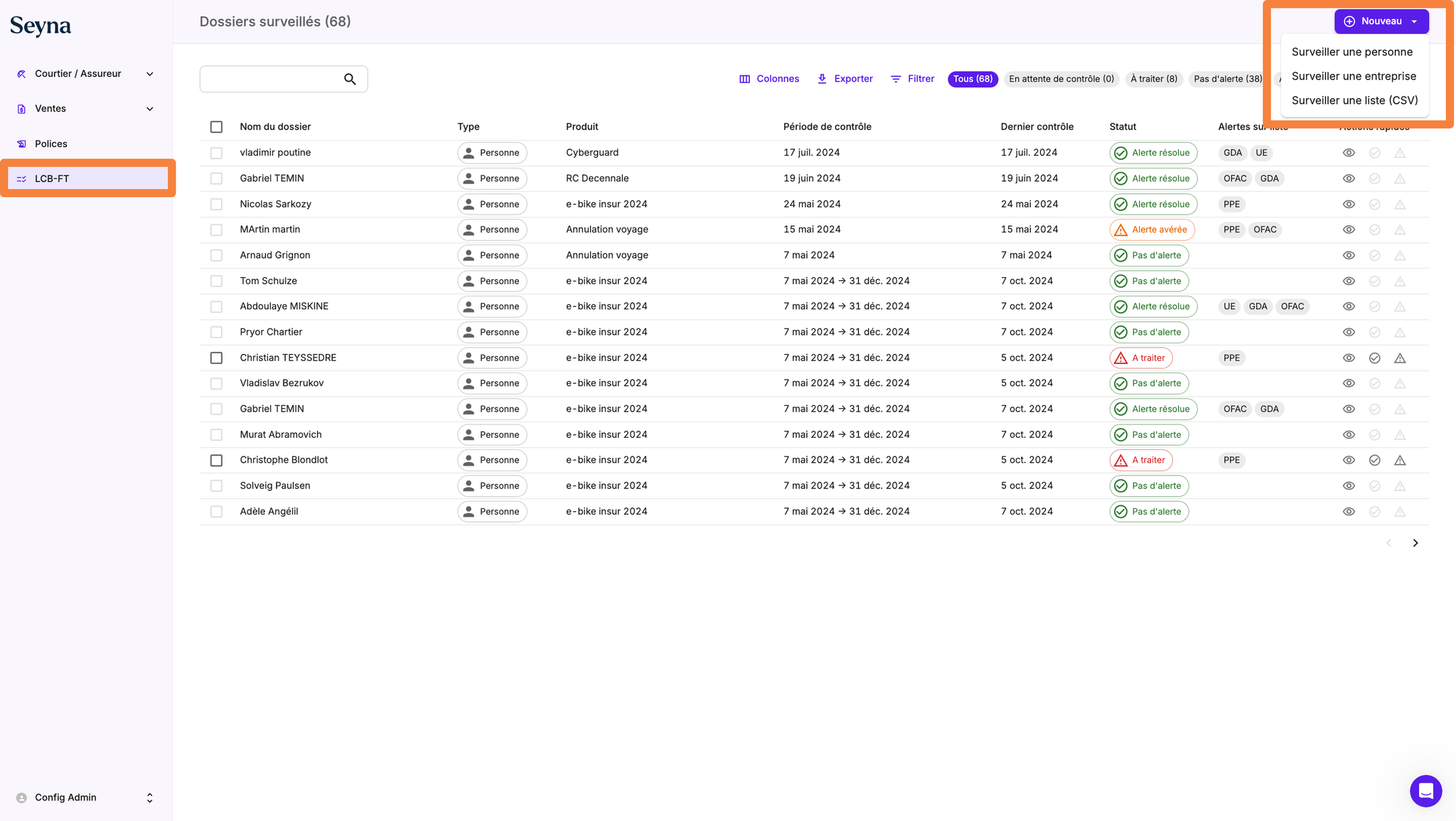The width and height of the screenshot is (1456, 821).
Task: View Christophe Blondlot dossier via eye icon
Action: pos(1349,460)
